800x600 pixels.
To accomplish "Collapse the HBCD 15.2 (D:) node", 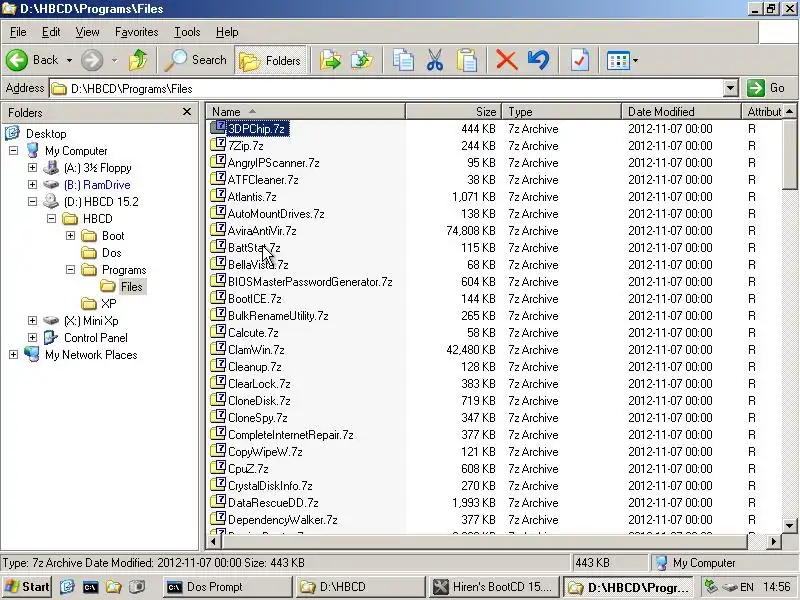I will coord(32,202).
